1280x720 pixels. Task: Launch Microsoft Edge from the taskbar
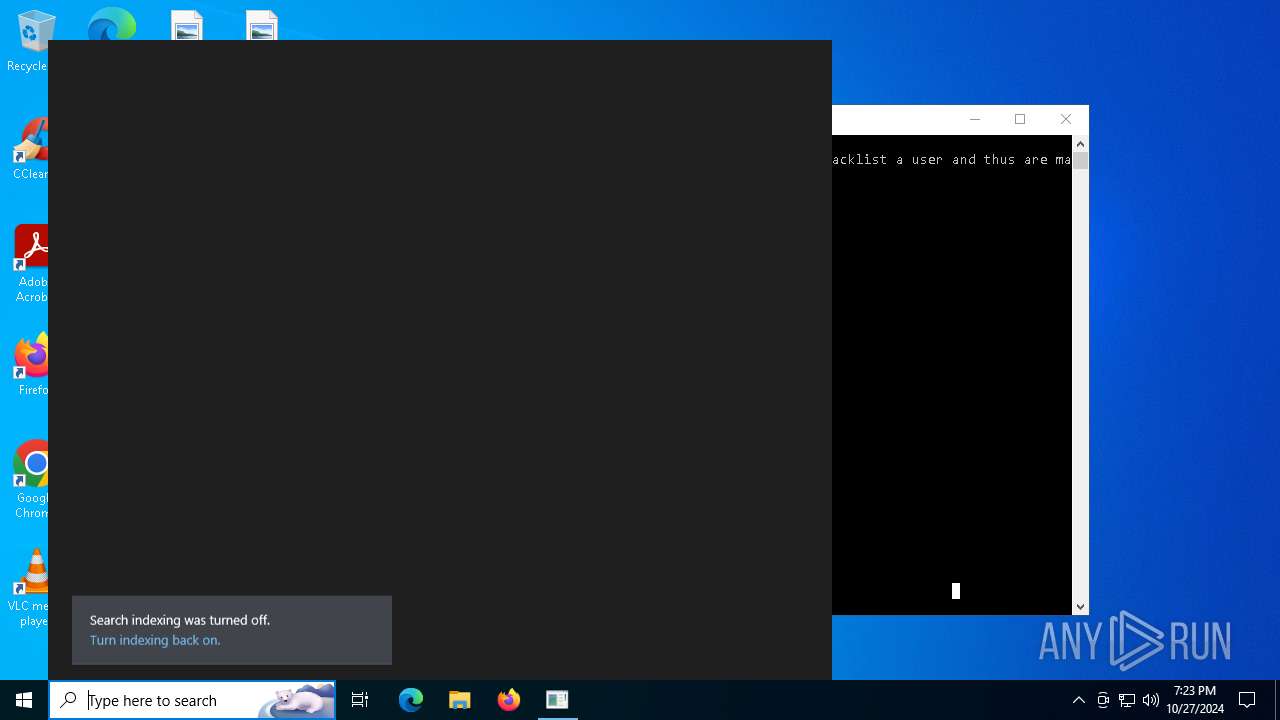point(411,700)
